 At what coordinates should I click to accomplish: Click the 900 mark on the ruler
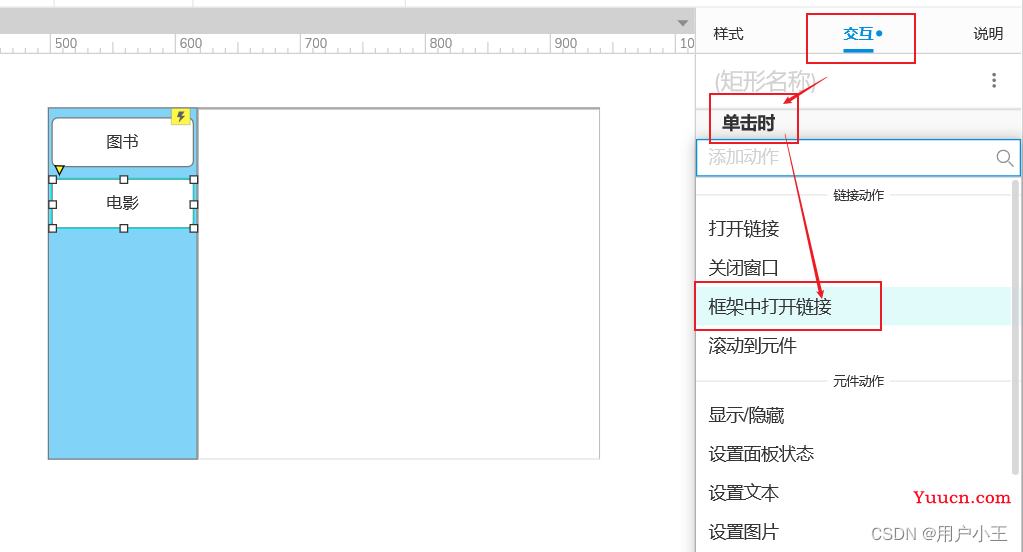pyautogui.click(x=565, y=43)
